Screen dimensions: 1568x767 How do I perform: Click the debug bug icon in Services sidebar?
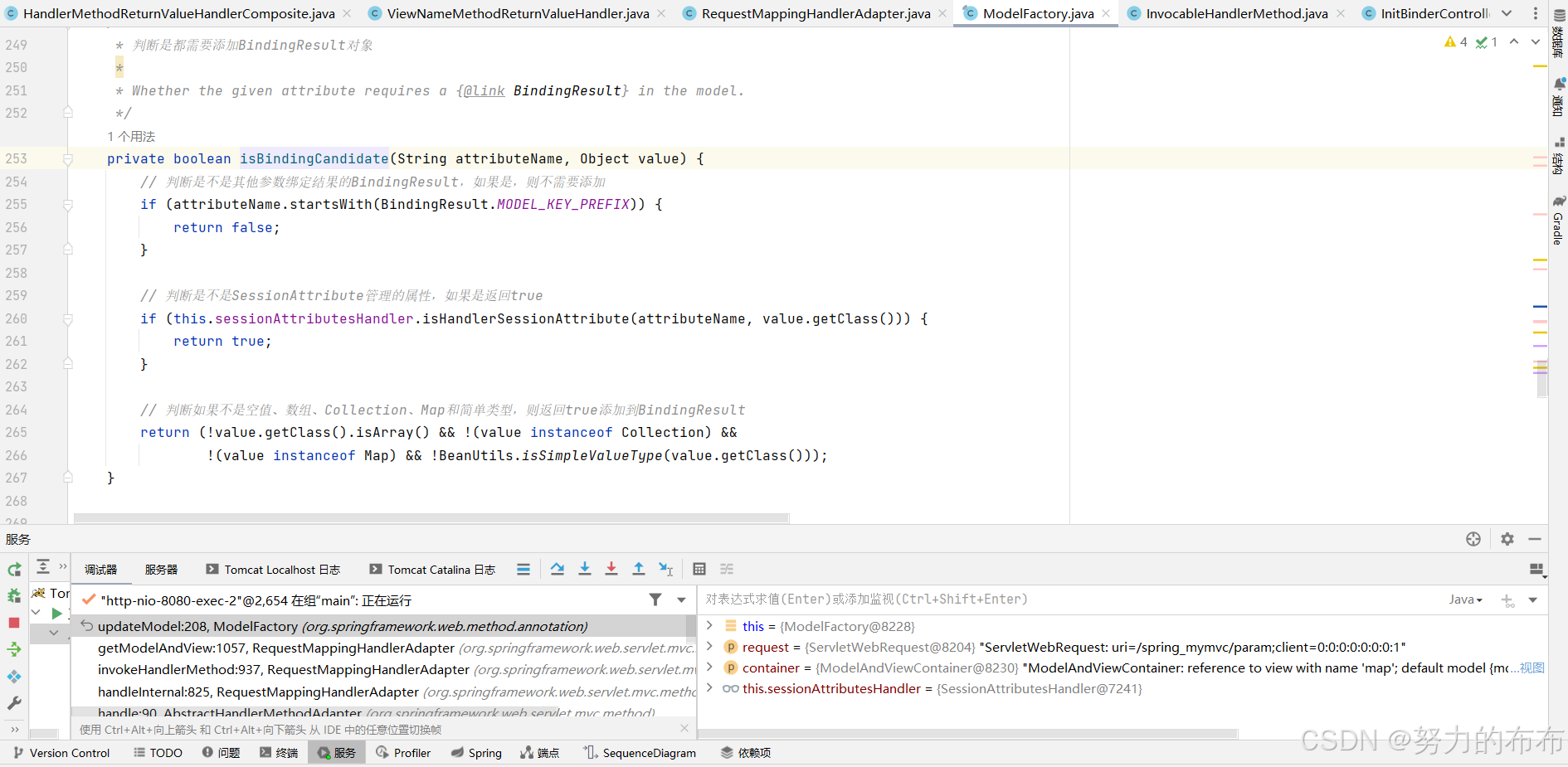pyautogui.click(x=14, y=595)
